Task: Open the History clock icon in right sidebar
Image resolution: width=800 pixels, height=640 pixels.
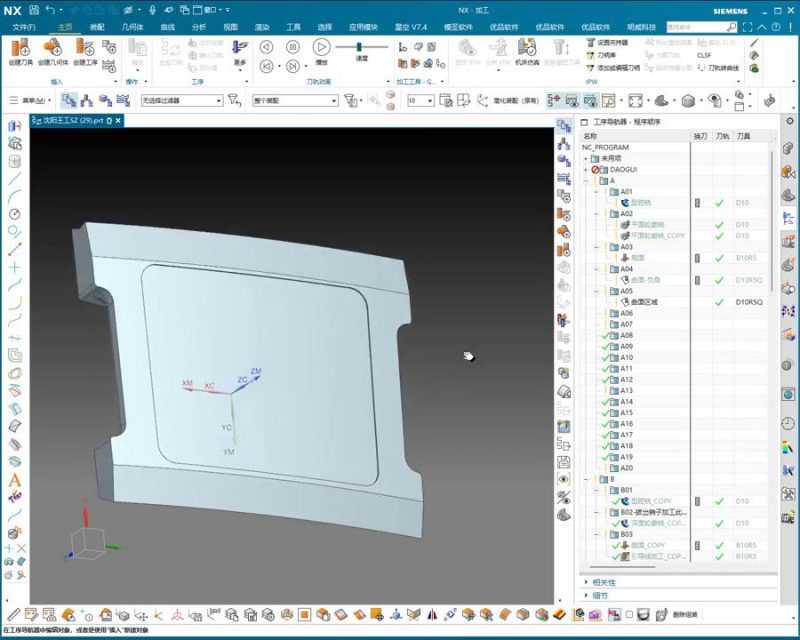Action: pyautogui.click(x=788, y=422)
